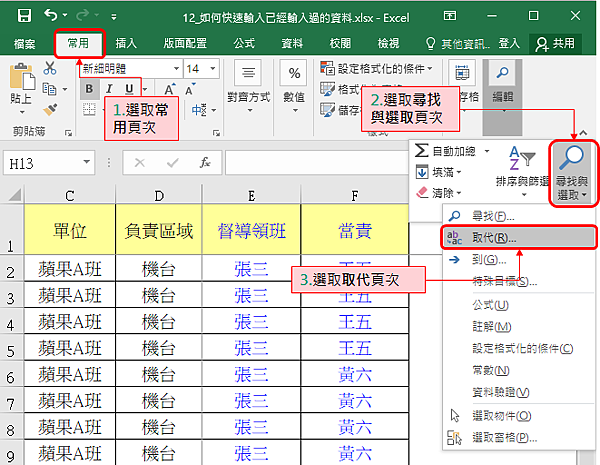The width and height of the screenshot is (600, 465).
Task: Open the 檢視 tab
Action: point(388,43)
